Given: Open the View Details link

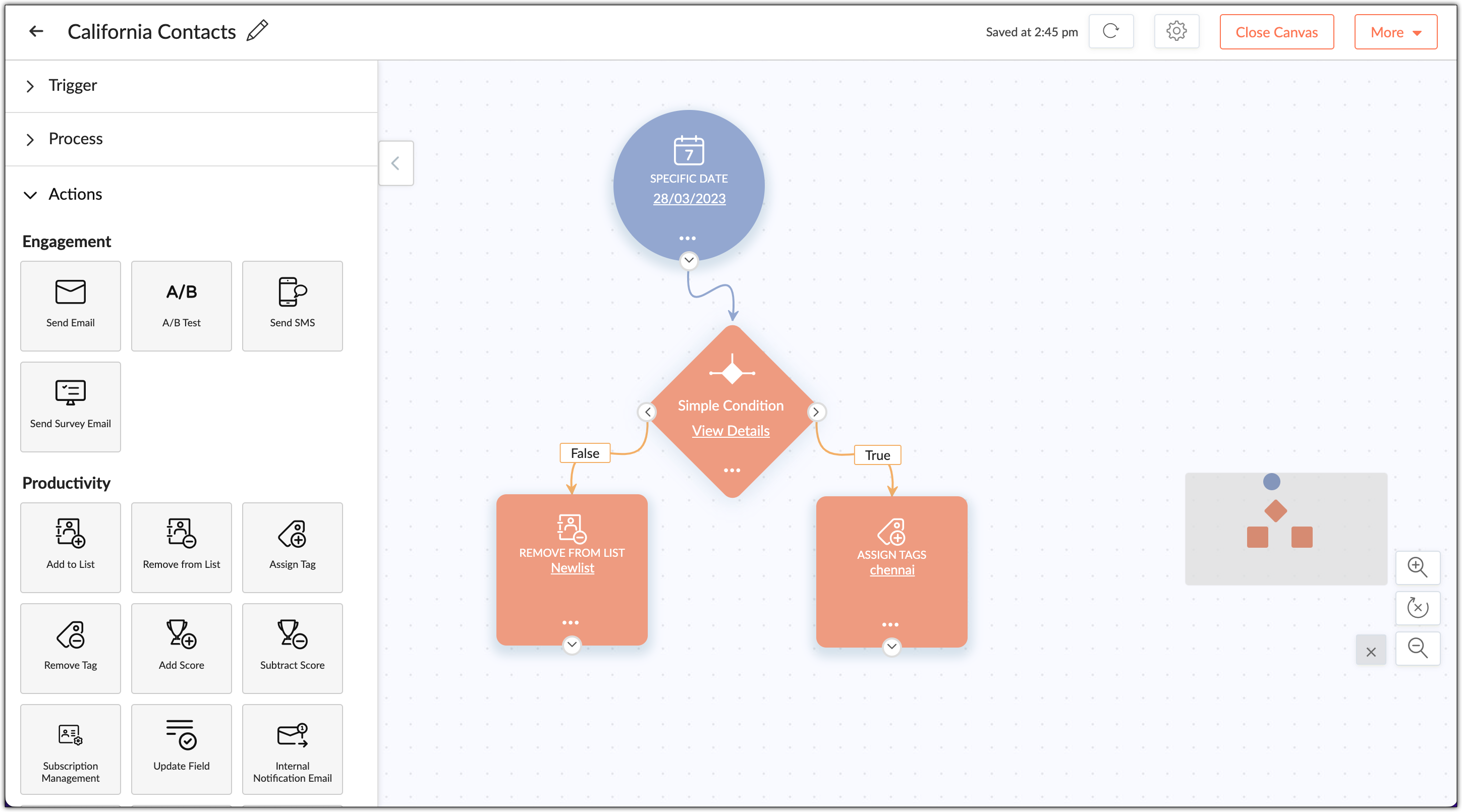Looking at the screenshot, I should pyautogui.click(x=730, y=431).
